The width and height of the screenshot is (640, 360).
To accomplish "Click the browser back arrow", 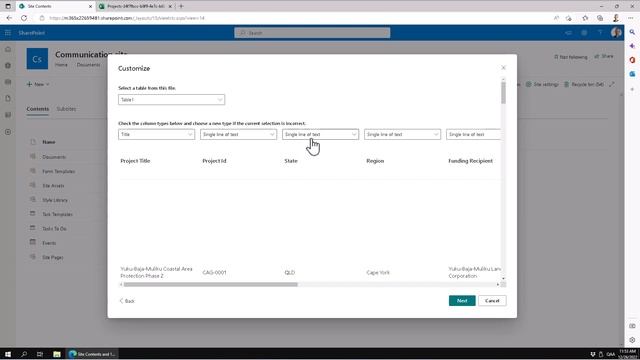I will click(9, 18).
